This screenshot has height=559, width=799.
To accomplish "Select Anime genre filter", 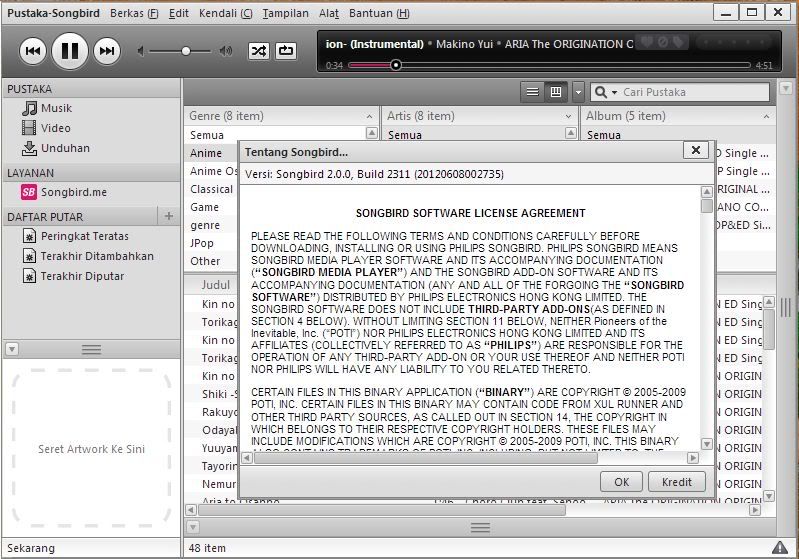I will pyautogui.click(x=206, y=153).
